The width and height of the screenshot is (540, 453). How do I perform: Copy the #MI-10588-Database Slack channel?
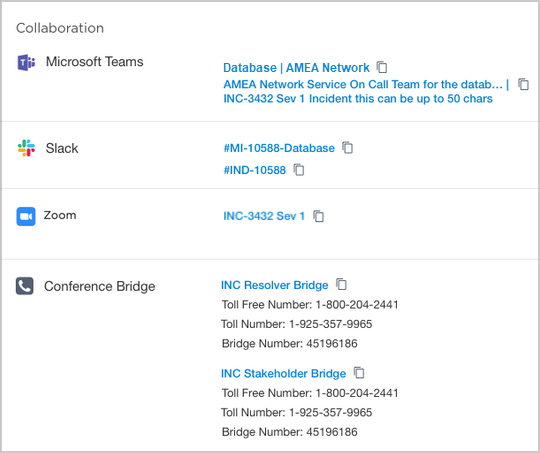pyautogui.click(x=347, y=147)
